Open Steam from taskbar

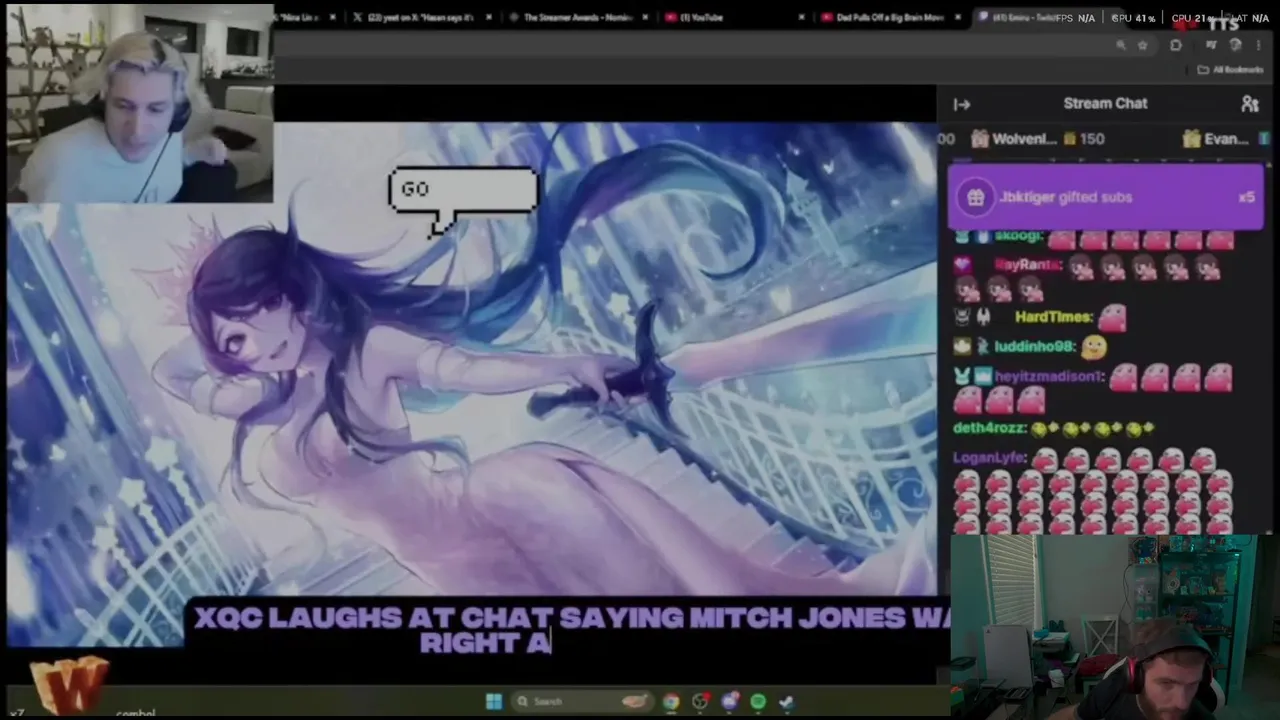787,701
